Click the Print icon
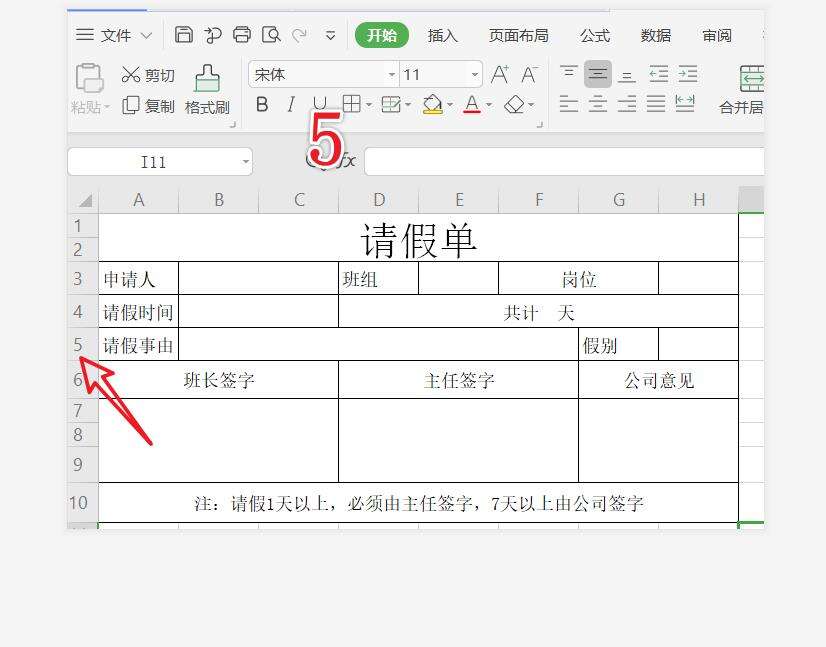Screen dimensions: 826x647 [242, 35]
